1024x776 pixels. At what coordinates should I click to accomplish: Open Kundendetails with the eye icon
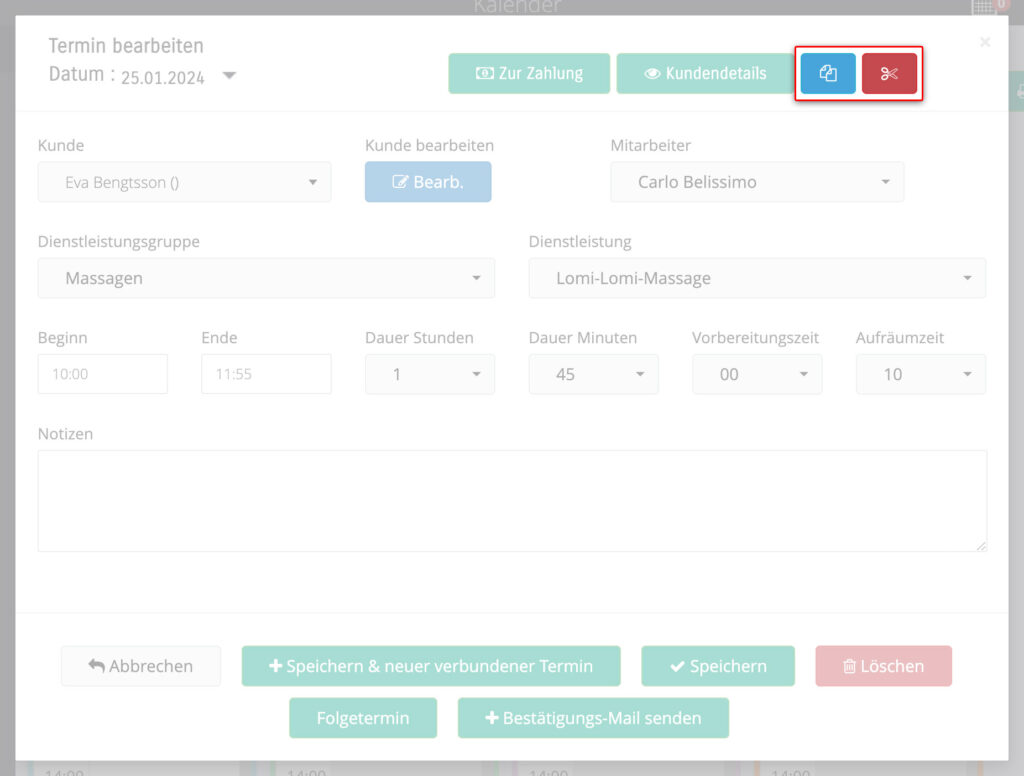(x=705, y=74)
